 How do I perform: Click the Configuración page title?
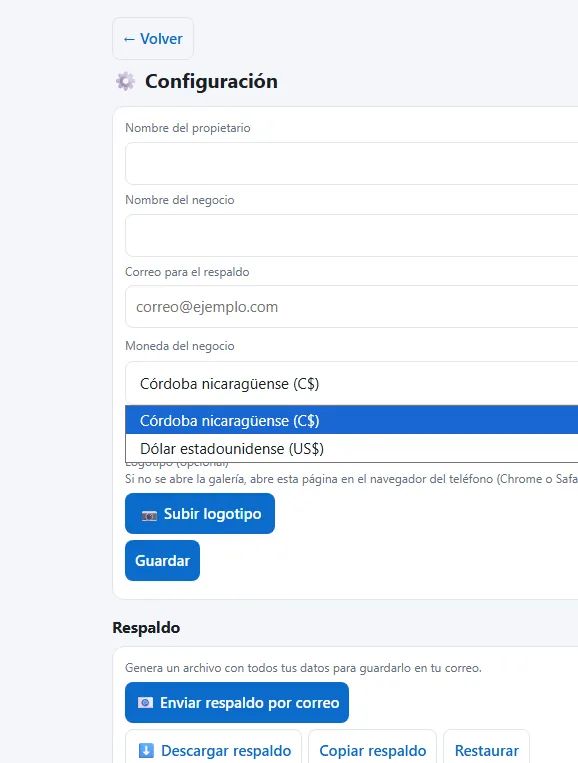click(x=211, y=81)
